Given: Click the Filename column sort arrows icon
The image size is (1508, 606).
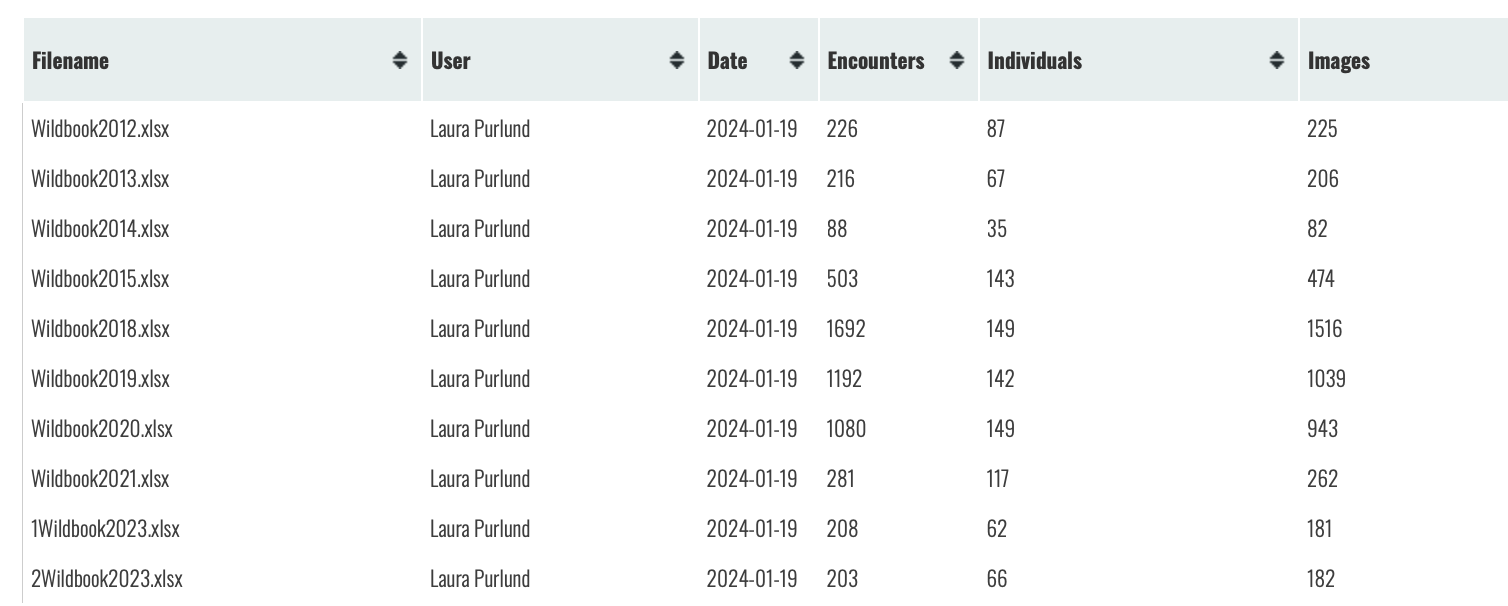Looking at the screenshot, I should point(400,60).
